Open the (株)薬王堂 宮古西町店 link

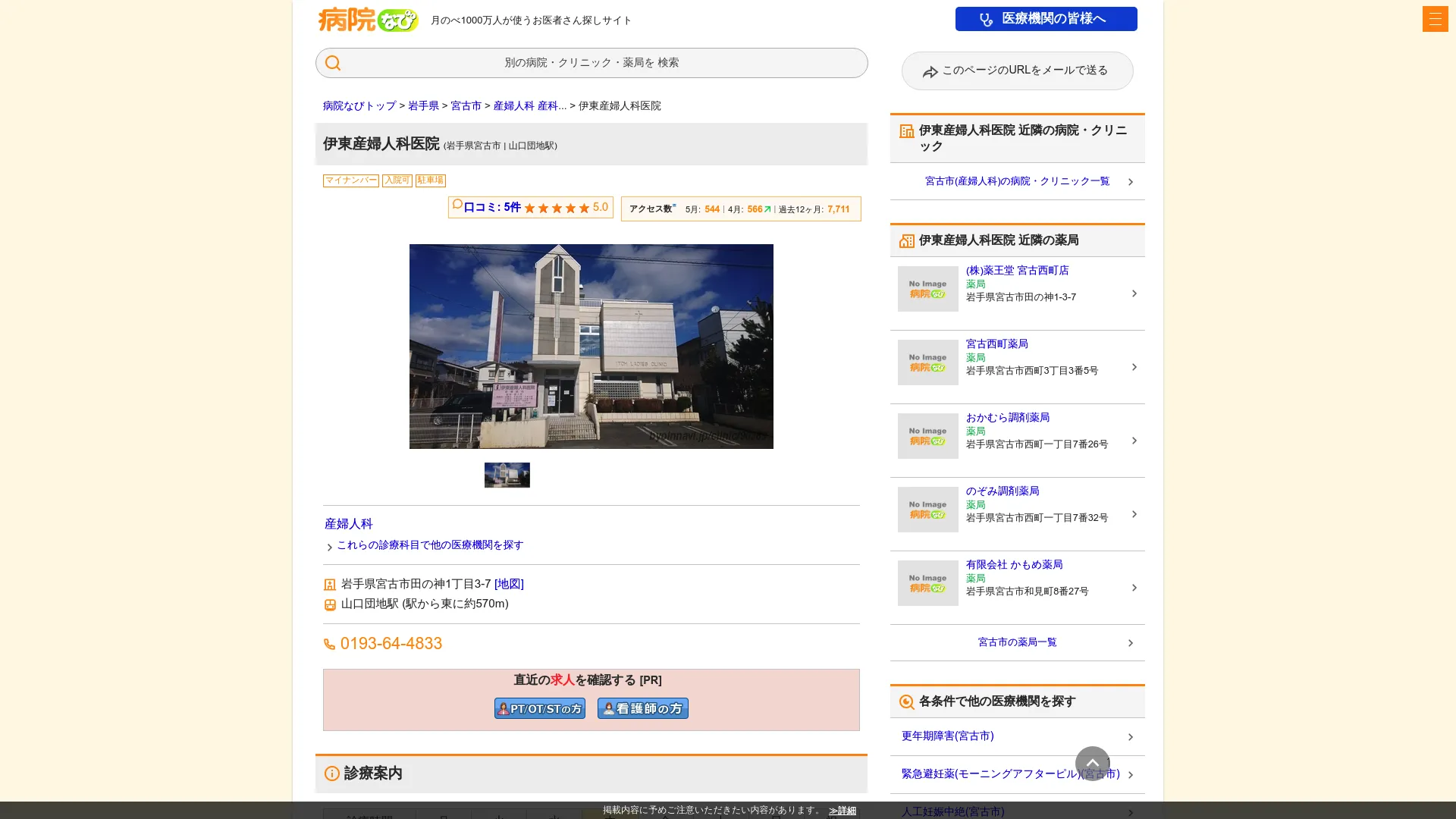pos(1017,271)
